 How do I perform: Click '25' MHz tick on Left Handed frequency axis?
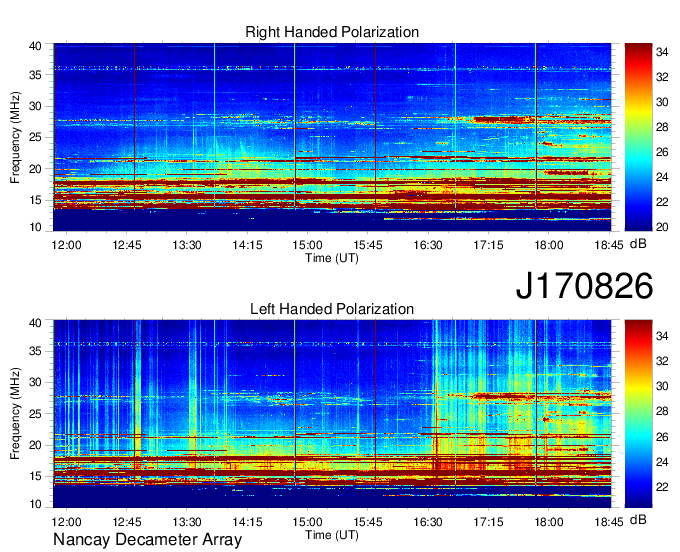click(x=36, y=414)
